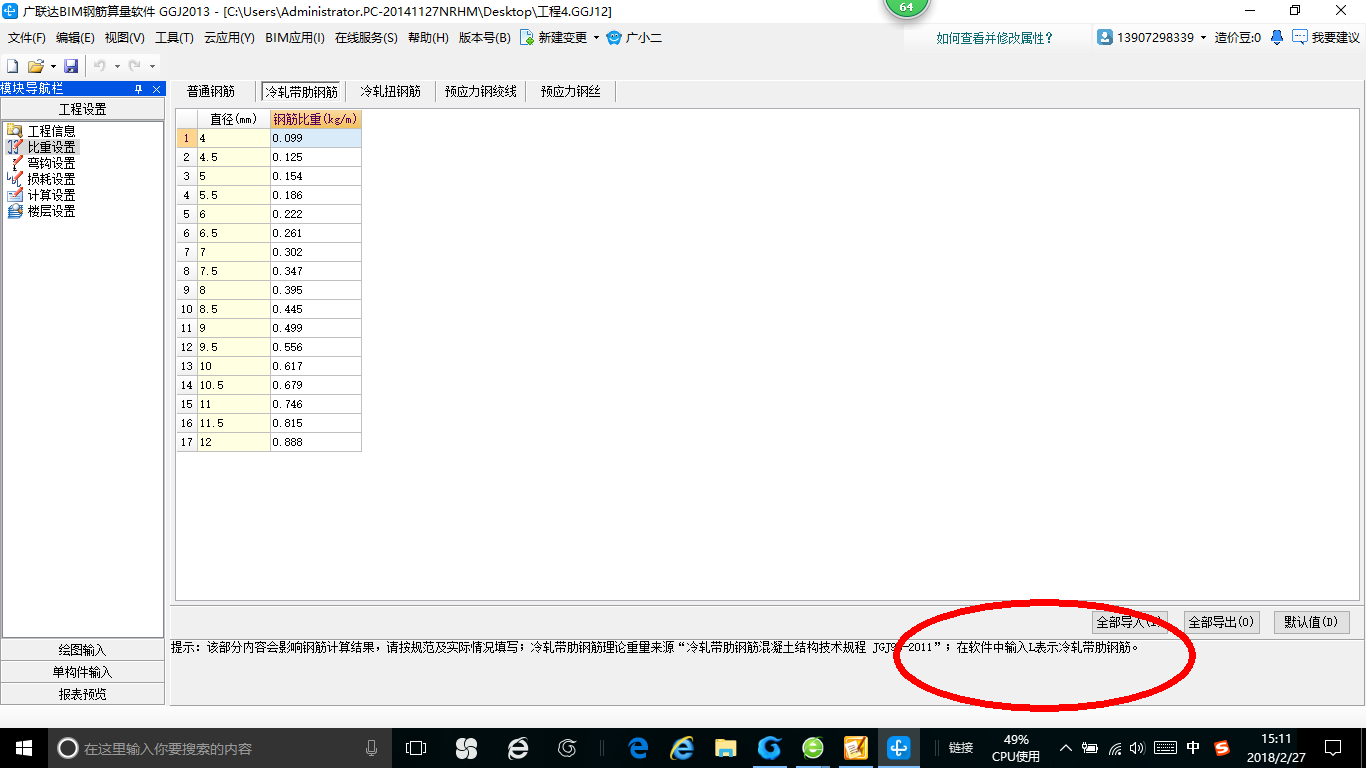Pin the 模块导航栏 panel
Viewport: 1366px width, 768px height.
point(138,89)
